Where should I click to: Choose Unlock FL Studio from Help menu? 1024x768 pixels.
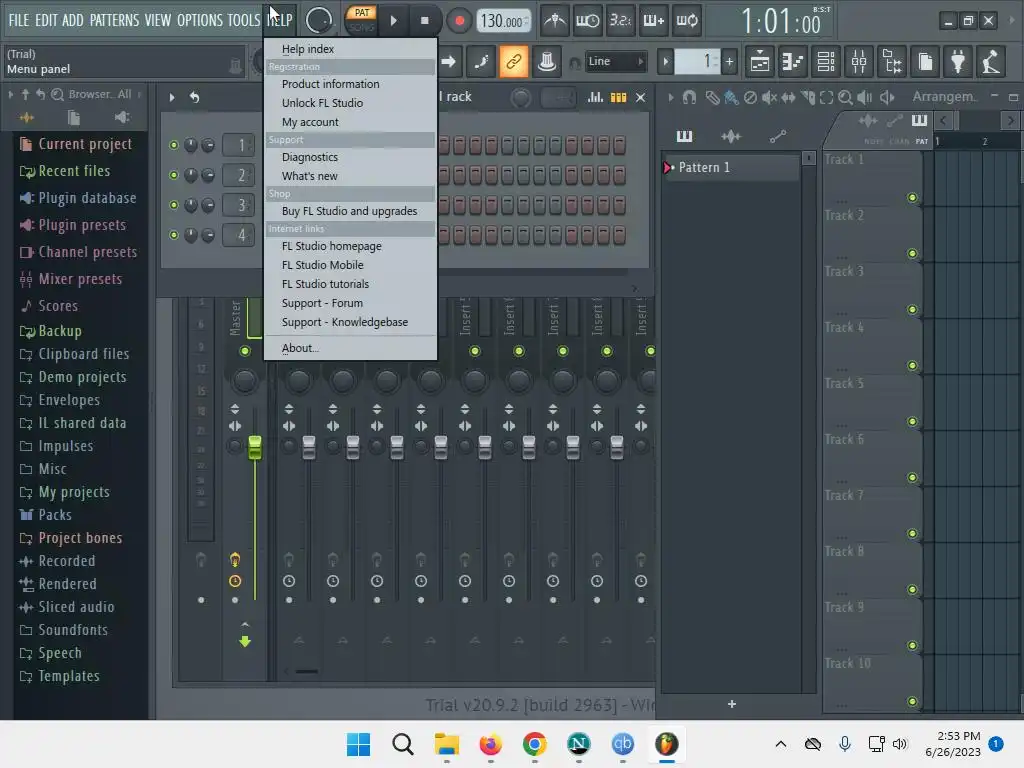350,103
